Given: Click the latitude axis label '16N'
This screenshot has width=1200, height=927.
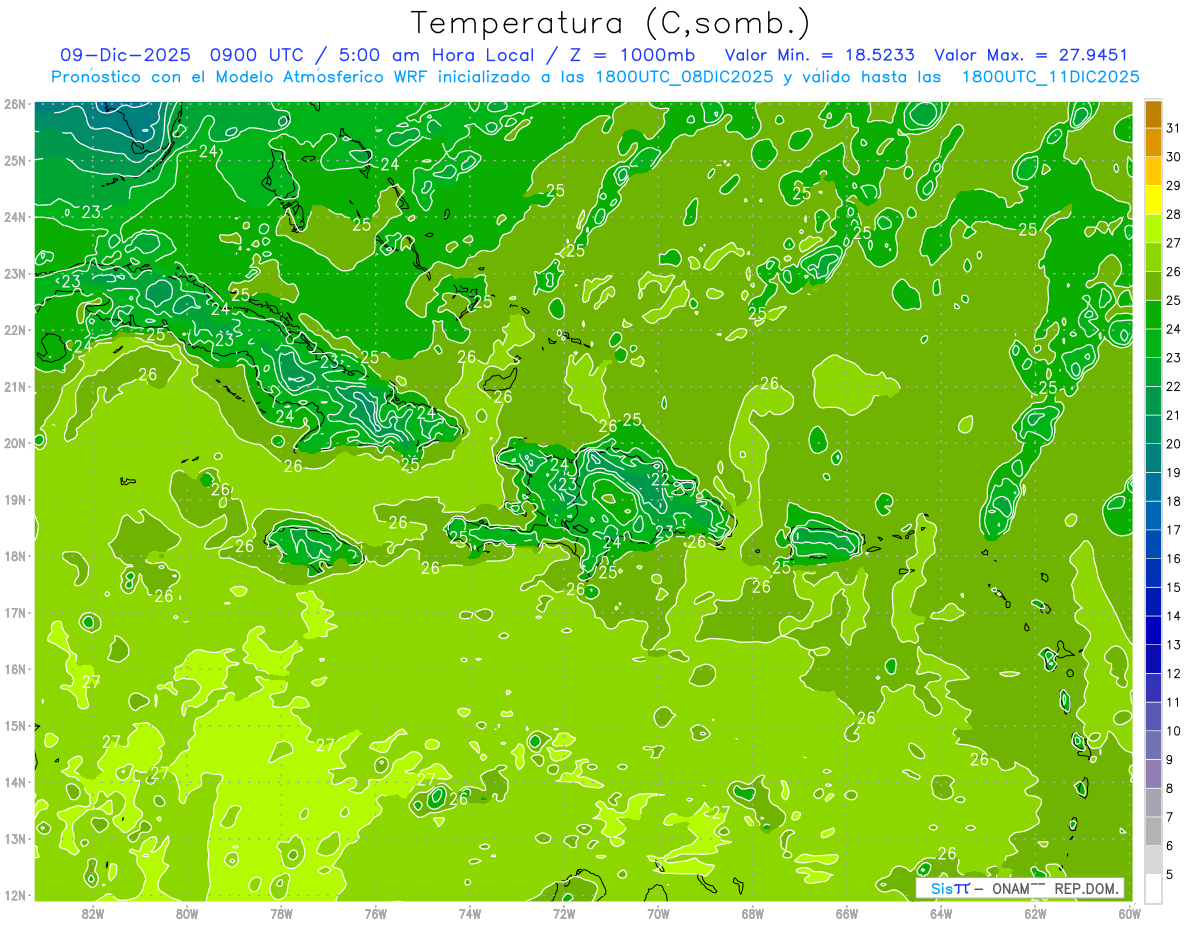Looking at the screenshot, I should tap(15, 669).
